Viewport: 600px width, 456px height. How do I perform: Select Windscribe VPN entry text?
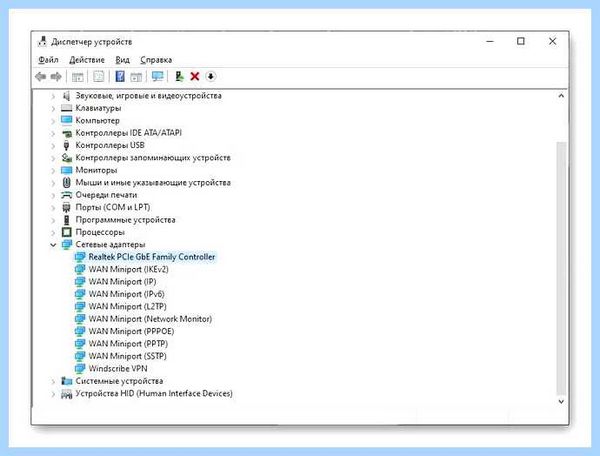118,368
